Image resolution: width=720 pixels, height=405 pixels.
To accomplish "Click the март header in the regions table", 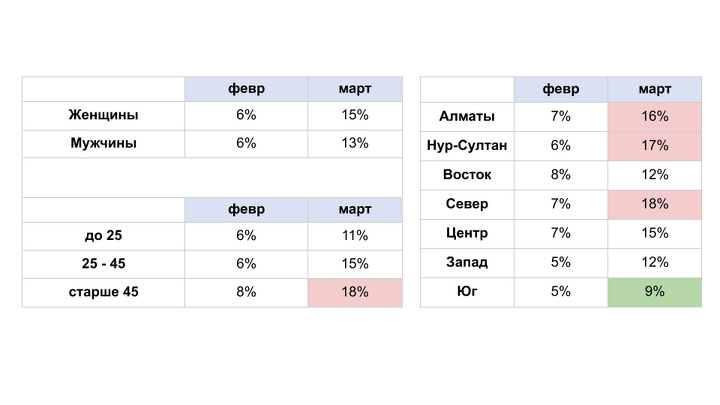I will point(655,89).
